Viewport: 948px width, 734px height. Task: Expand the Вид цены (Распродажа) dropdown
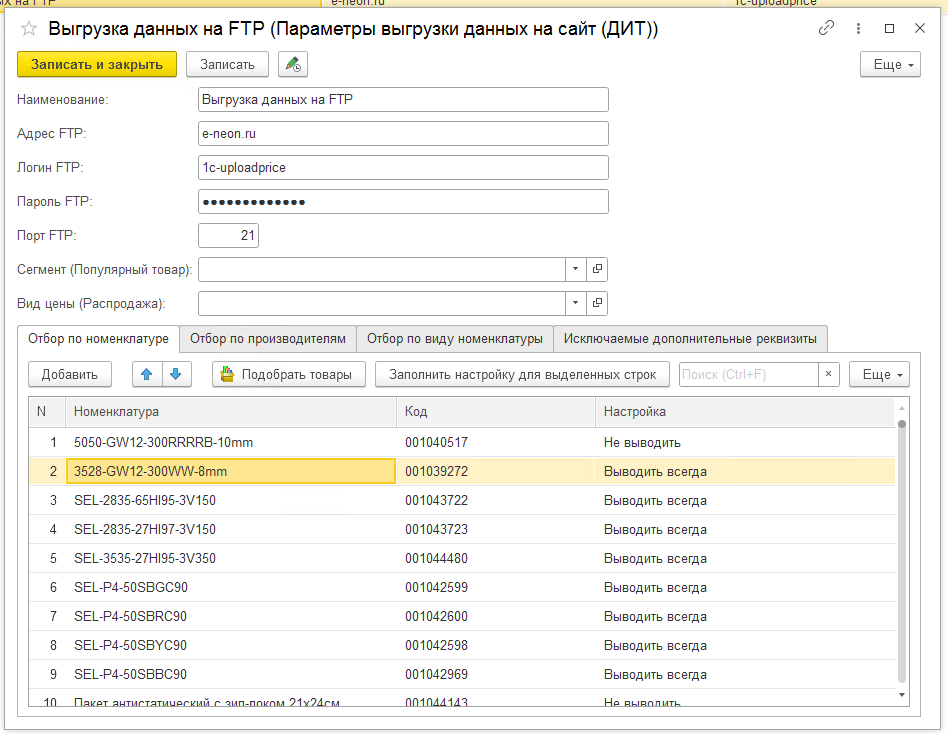point(575,303)
